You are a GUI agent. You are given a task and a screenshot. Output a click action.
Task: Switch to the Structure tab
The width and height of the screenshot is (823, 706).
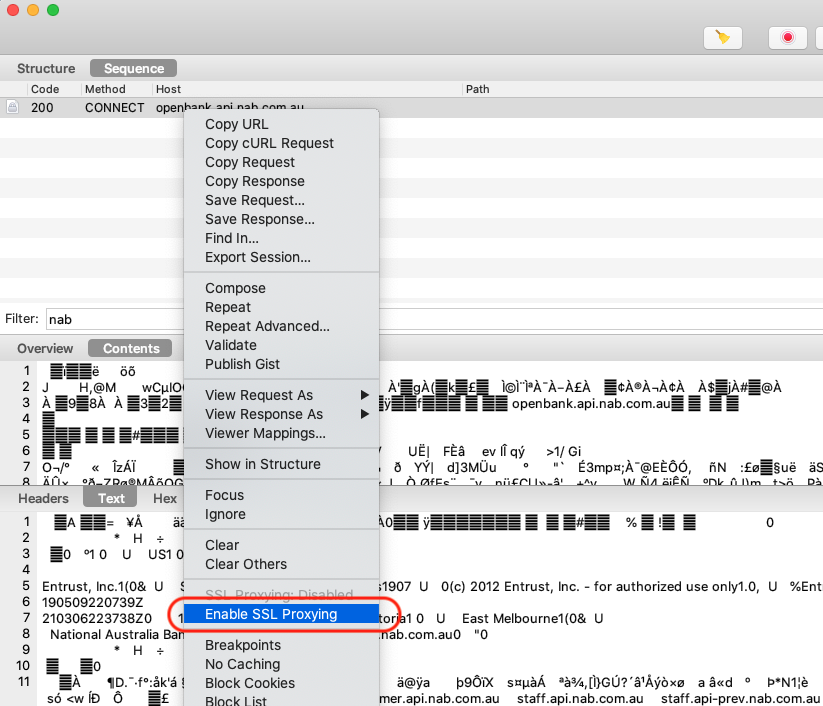pyautogui.click(x=46, y=68)
